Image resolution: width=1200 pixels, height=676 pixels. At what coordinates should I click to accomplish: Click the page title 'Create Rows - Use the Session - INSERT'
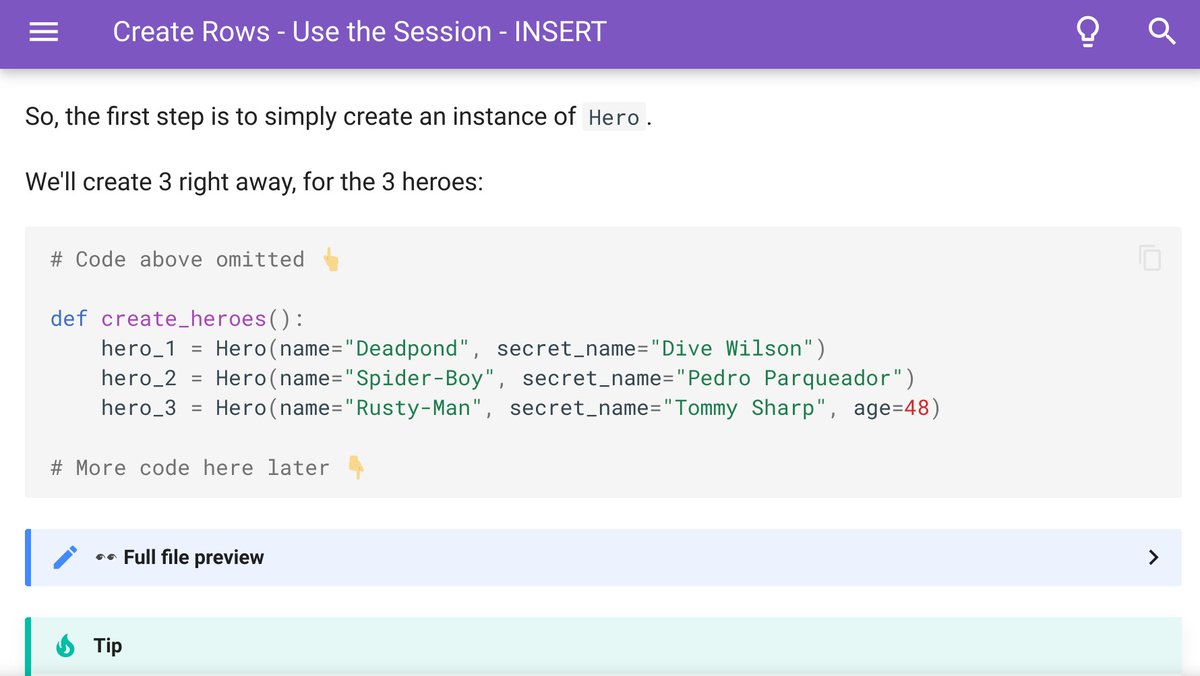360,32
